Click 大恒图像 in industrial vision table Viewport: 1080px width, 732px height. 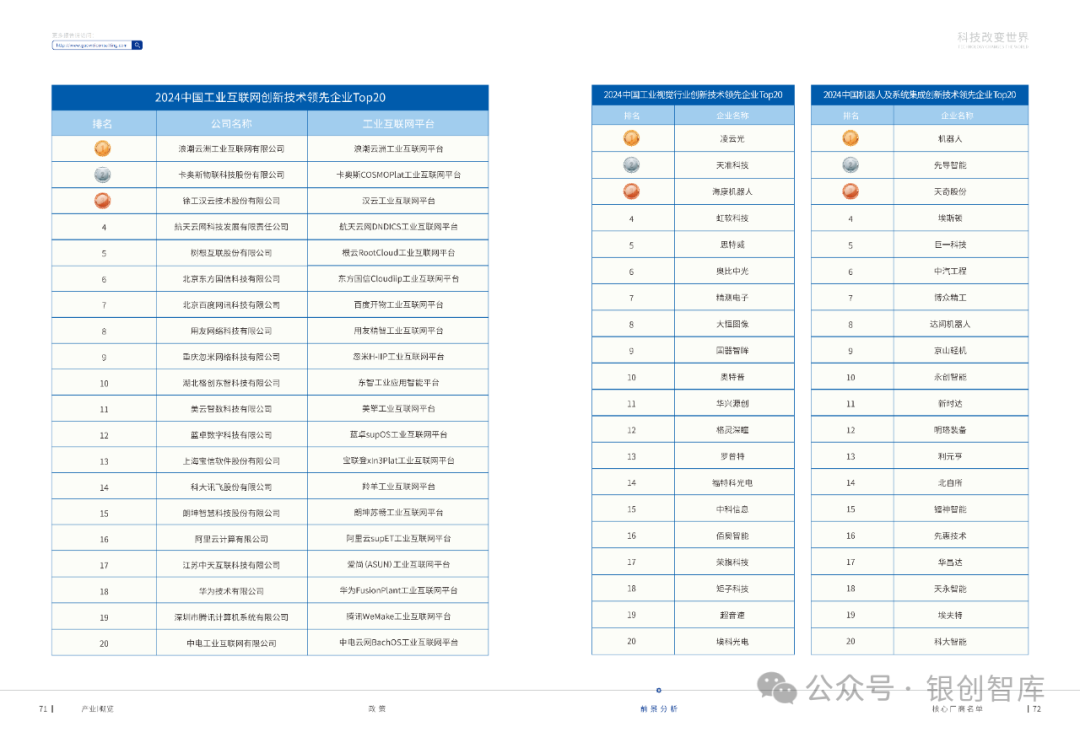click(x=732, y=324)
